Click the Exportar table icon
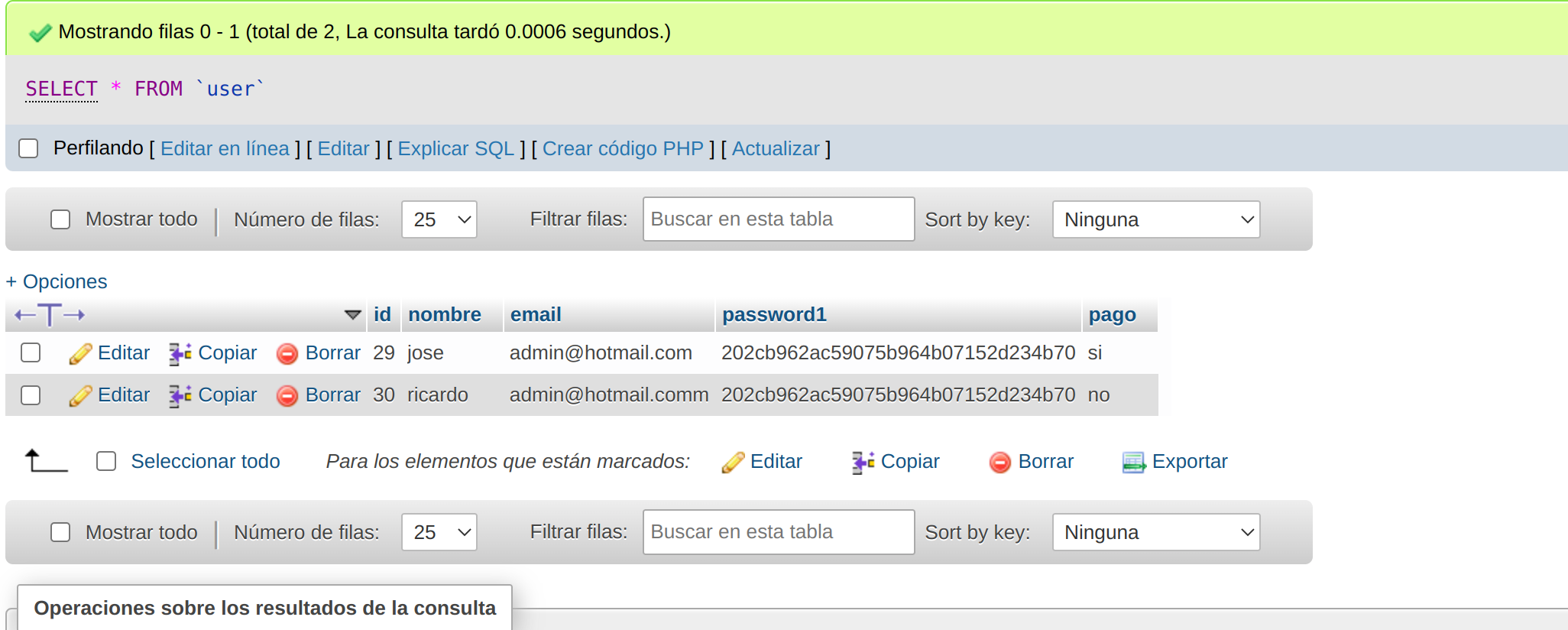This screenshot has width=1568, height=630. pyautogui.click(x=1134, y=462)
